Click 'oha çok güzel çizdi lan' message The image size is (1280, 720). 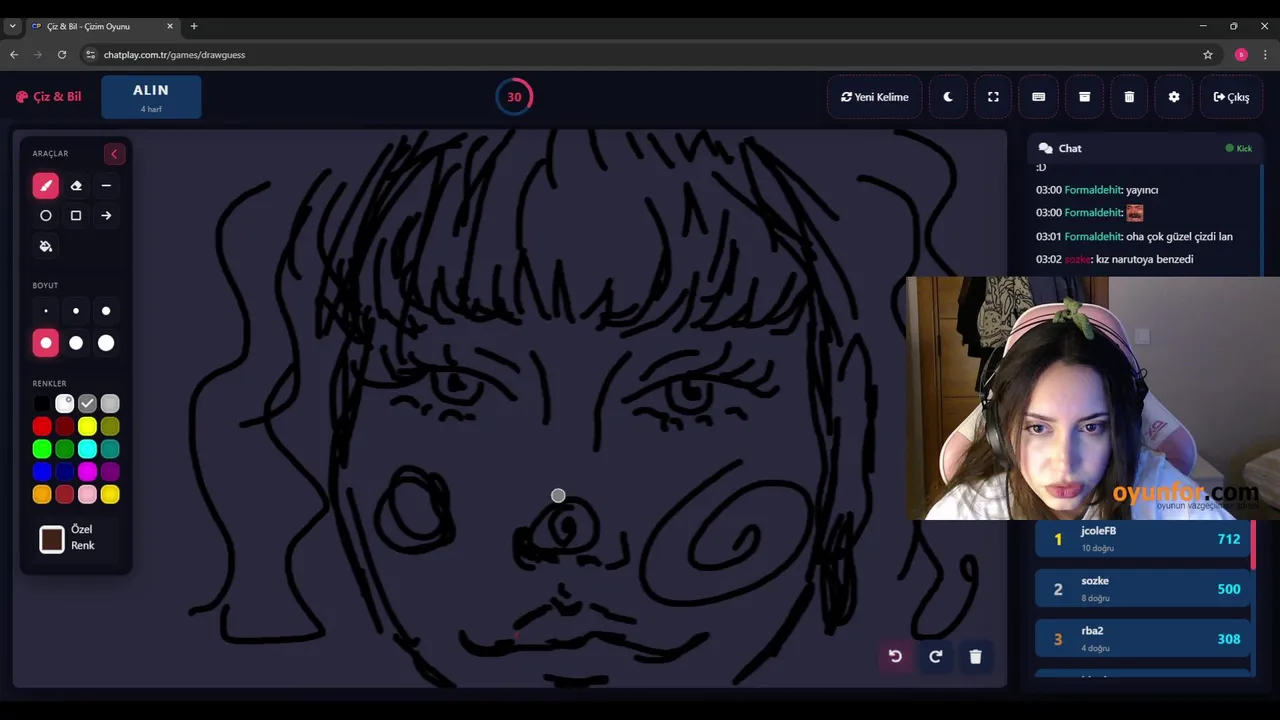1179,237
